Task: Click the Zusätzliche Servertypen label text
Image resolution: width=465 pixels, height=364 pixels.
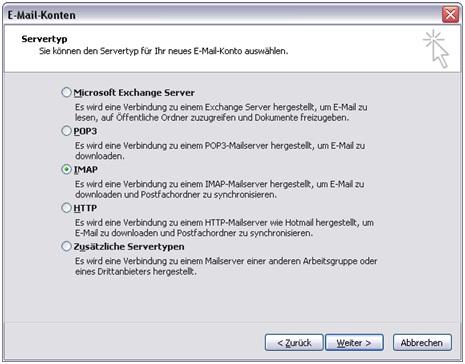Action: tap(129, 247)
